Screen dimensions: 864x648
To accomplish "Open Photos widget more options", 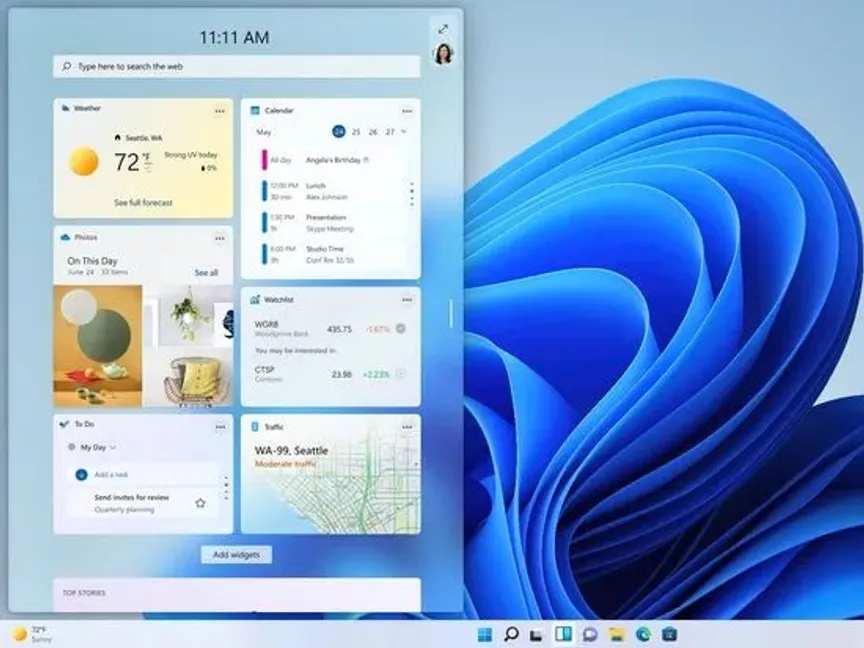I will click(x=220, y=238).
